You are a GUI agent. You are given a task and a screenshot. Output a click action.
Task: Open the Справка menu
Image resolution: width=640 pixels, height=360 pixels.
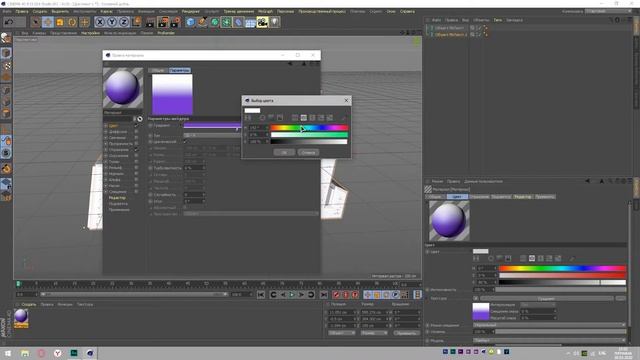[407, 11]
